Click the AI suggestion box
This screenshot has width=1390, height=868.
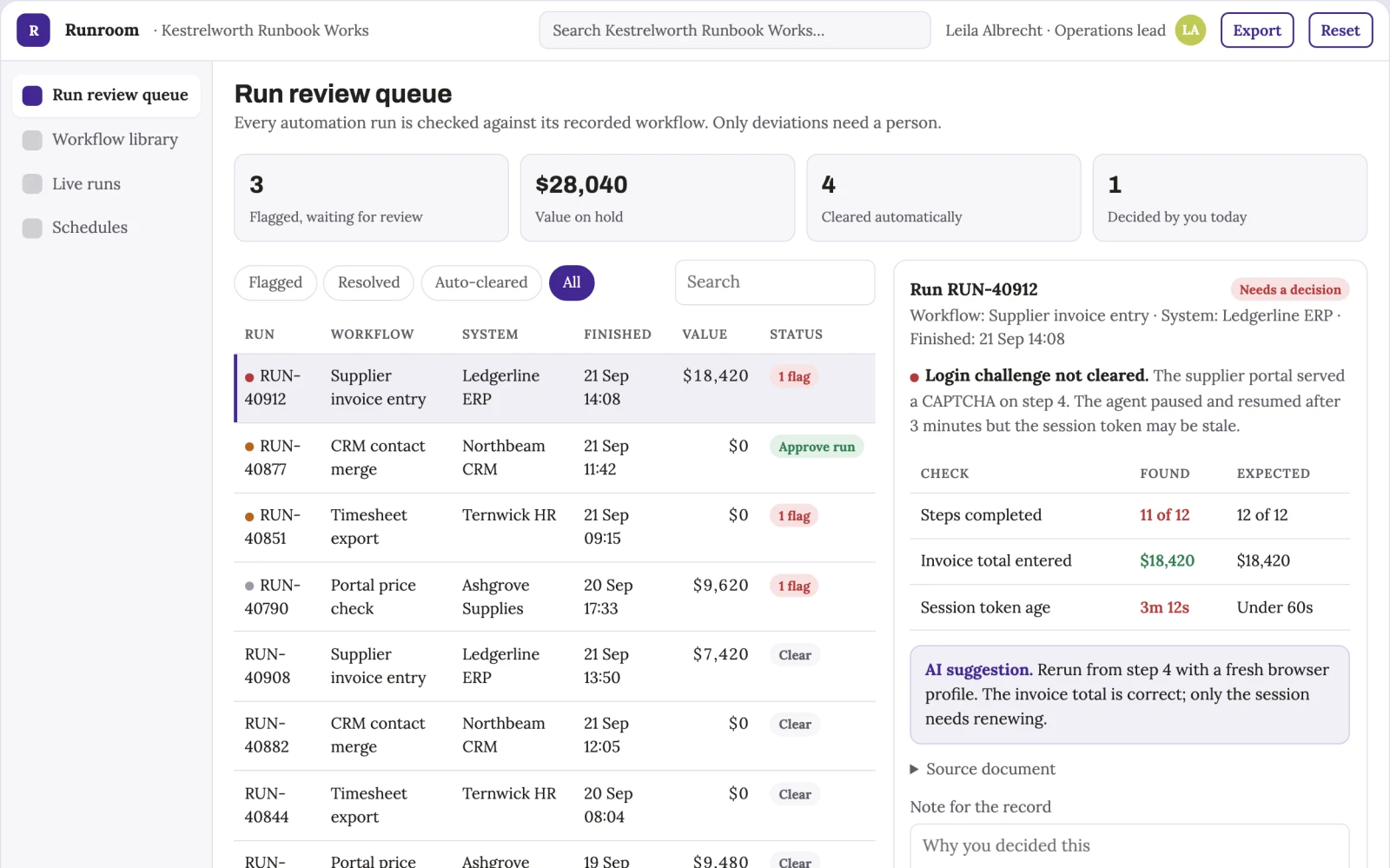click(1129, 694)
